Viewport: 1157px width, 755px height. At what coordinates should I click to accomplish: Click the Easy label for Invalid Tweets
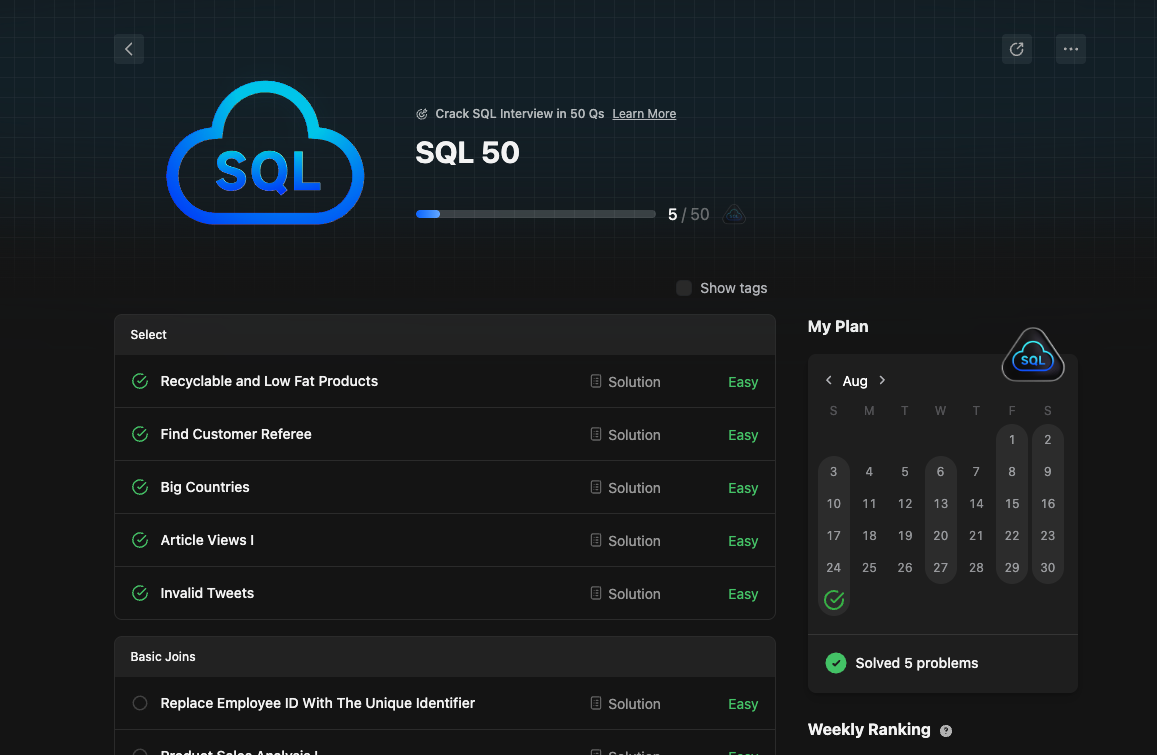point(742,594)
